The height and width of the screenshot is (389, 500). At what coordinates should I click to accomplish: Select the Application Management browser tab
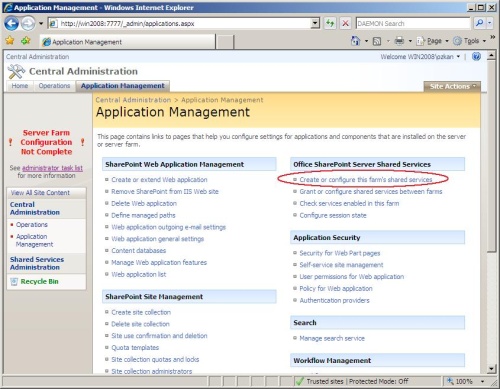click(x=127, y=42)
